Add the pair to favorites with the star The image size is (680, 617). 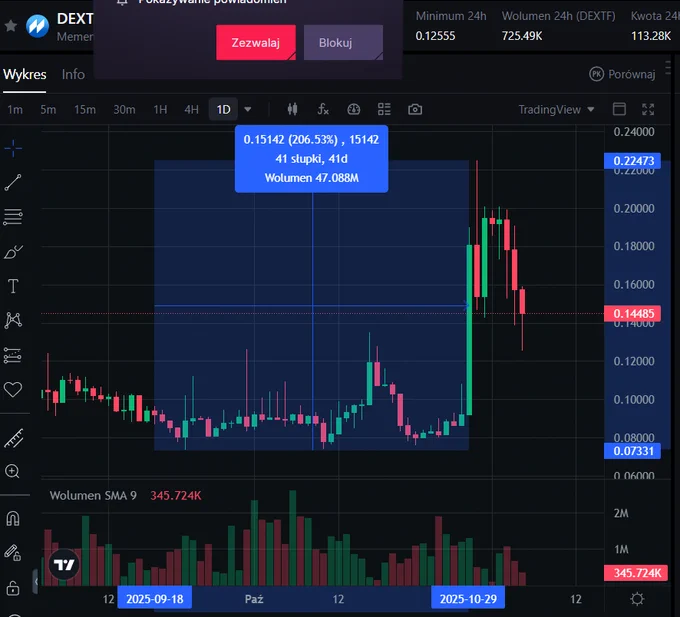tap(11, 26)
